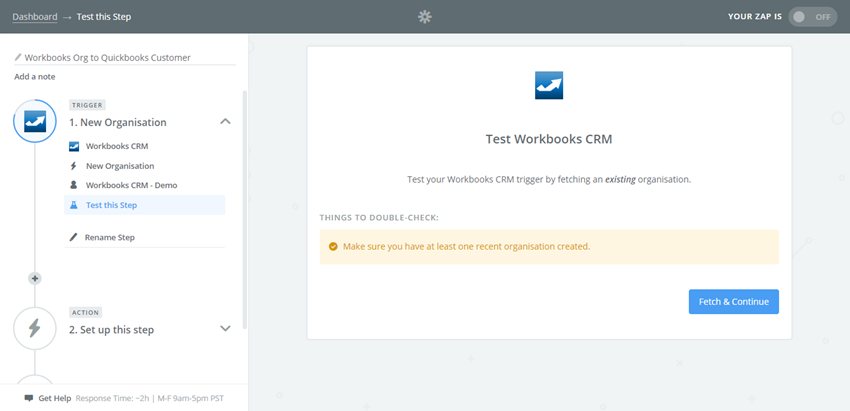The image size is (850, 411).
Task: Click the checkmark icon in the yellow notice
Action: pos(333,247)
